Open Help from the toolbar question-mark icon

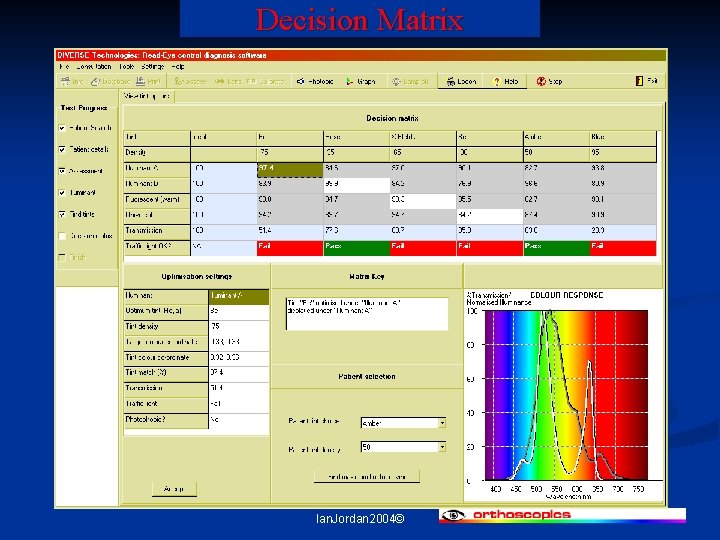(x=505, y=81)
